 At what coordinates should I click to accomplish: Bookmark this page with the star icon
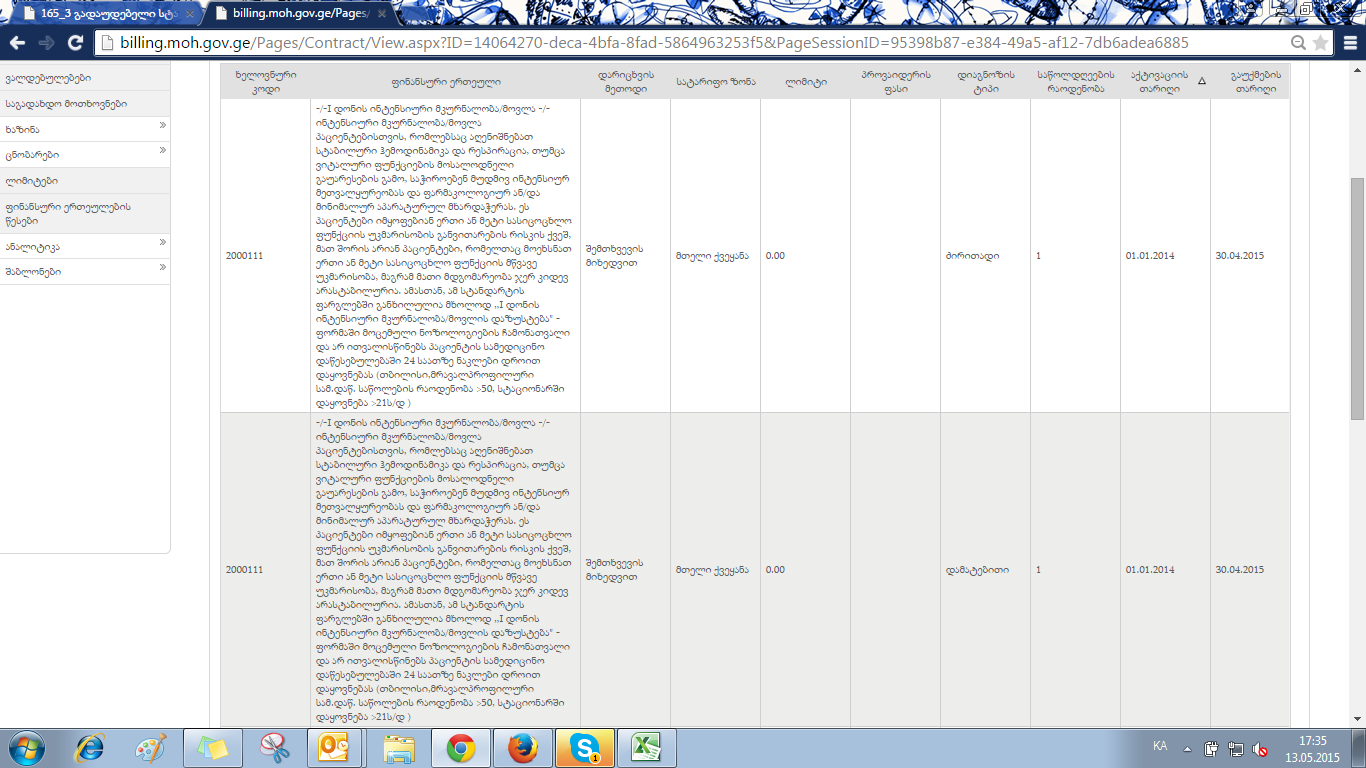tap(1320, 43)
